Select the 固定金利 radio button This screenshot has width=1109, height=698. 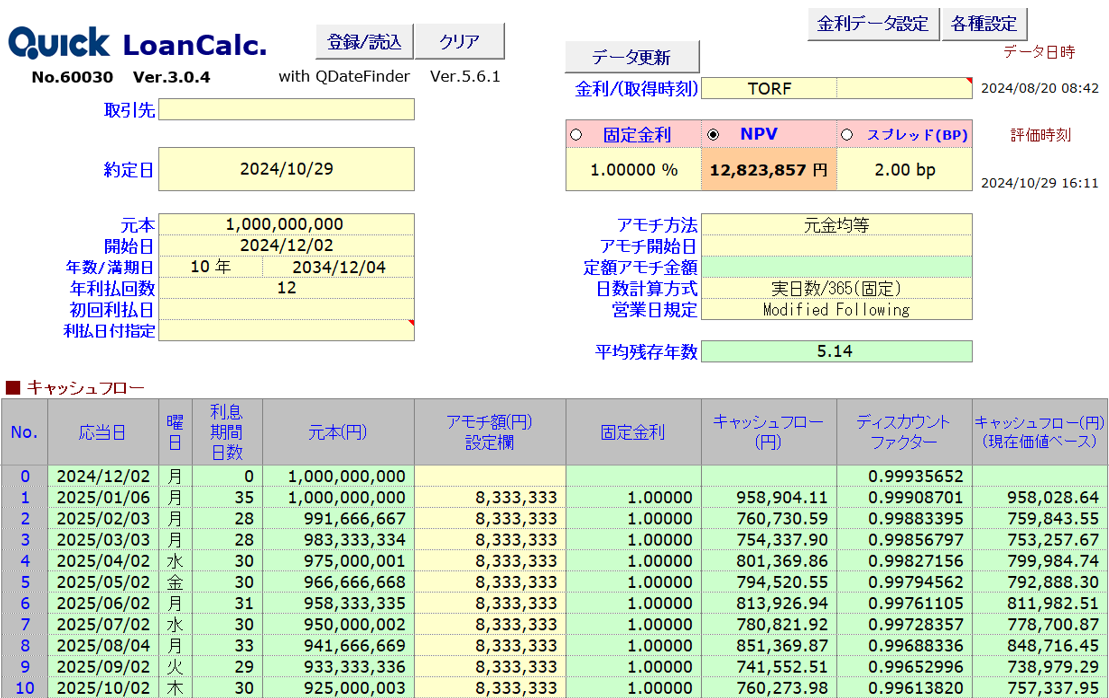(x=576, y=135)
